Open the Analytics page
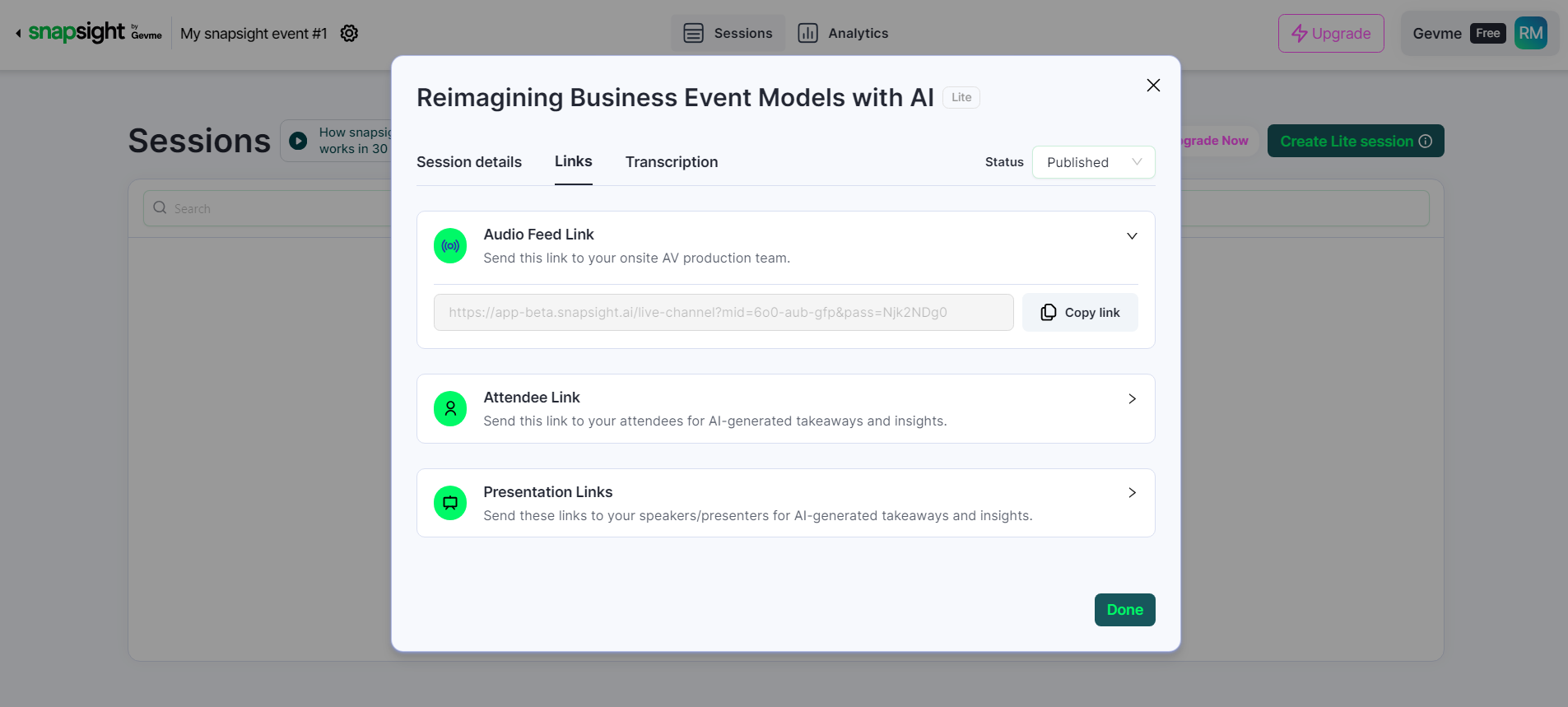The width and height of the screenshot is (1568, 707). (x=843, y=34)
